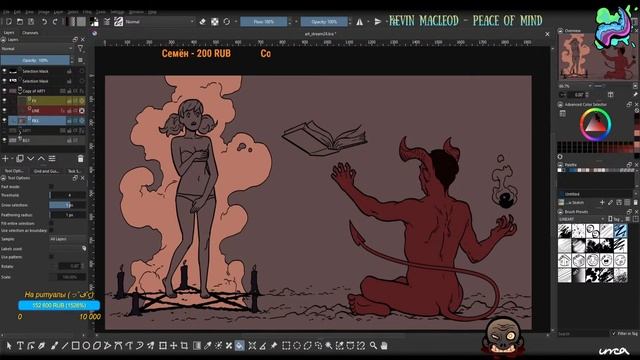Hide the LINE layer via its eye icon
Screen dimensions: 640x360
point(4,110)
